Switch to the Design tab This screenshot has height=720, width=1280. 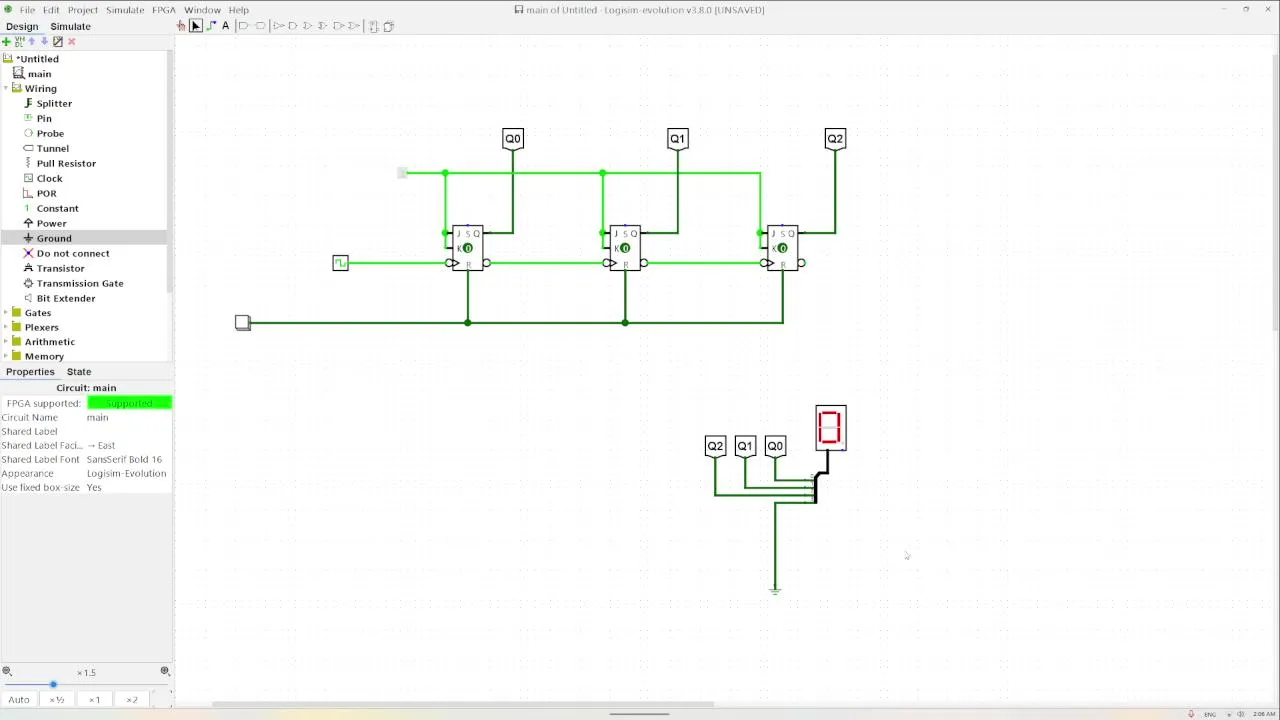coord(22,26)
